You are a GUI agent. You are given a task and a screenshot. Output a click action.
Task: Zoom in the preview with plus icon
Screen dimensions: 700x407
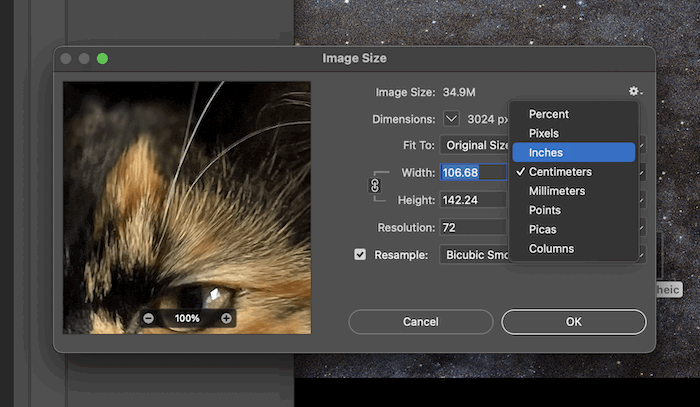pos(226,318)
